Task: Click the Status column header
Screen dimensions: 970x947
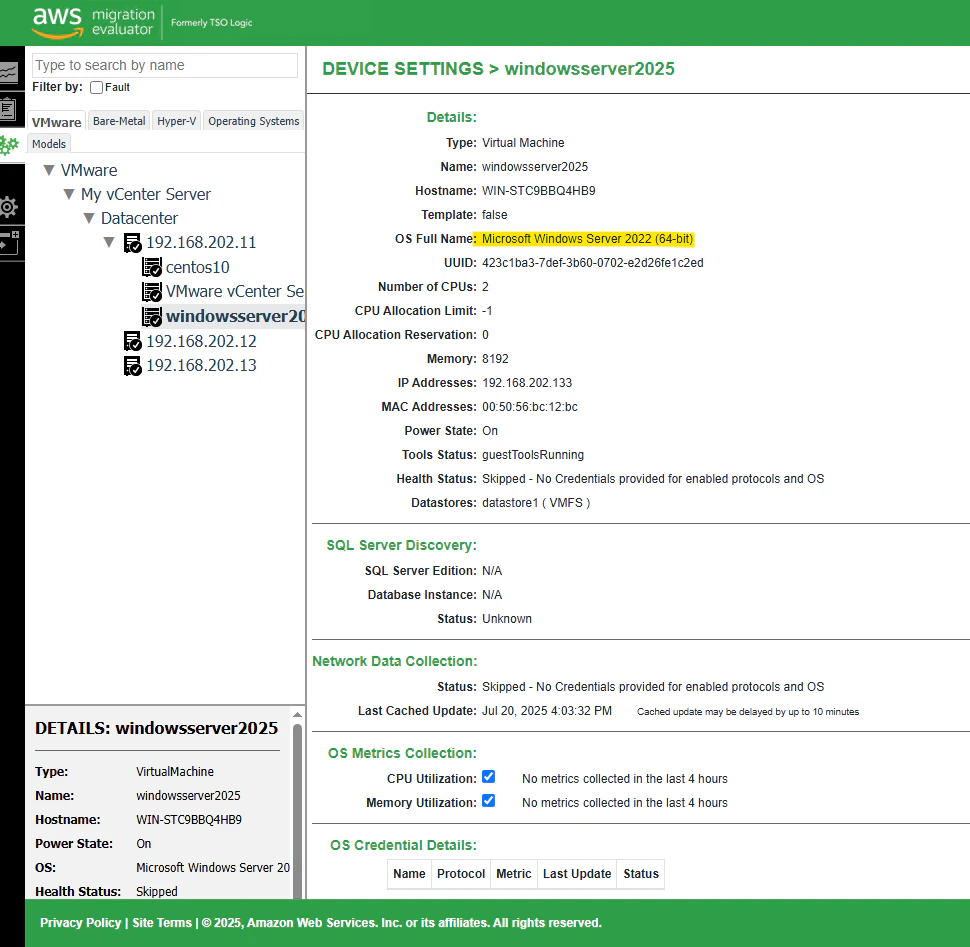Action: tap(641, 874)
